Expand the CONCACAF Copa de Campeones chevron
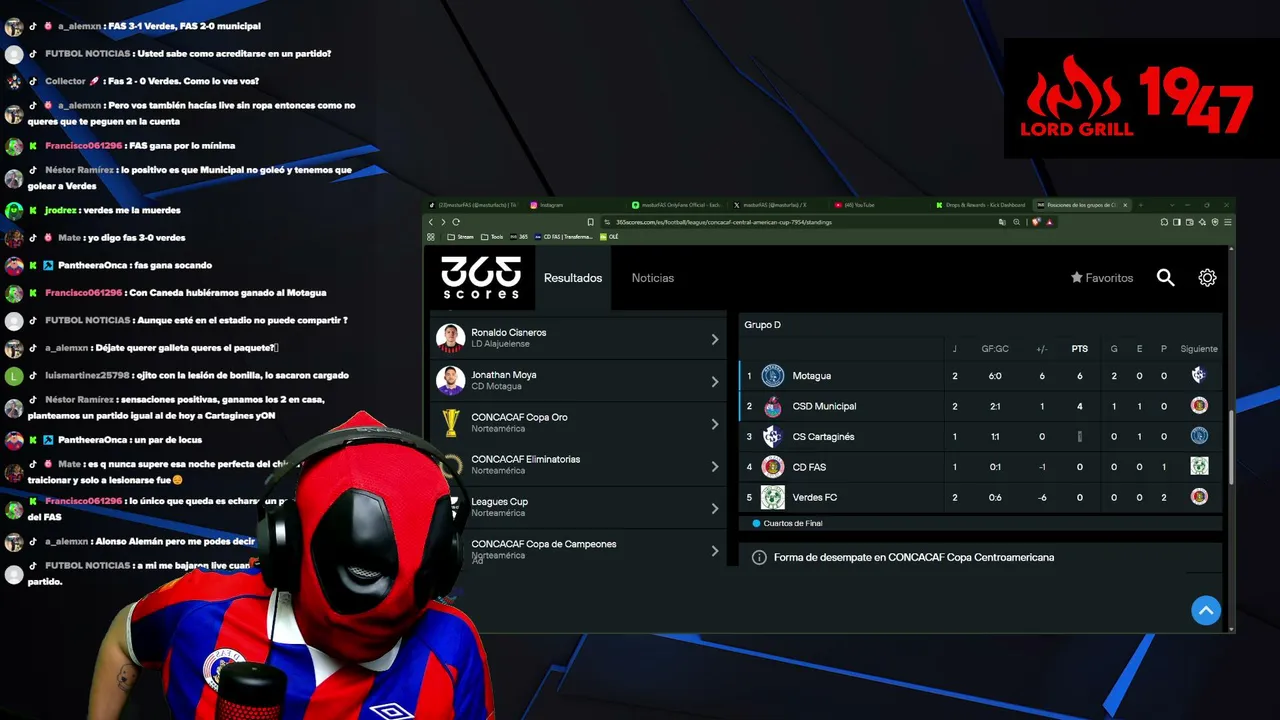Viewport: 1280px width, 720px height. pos(715,551)
